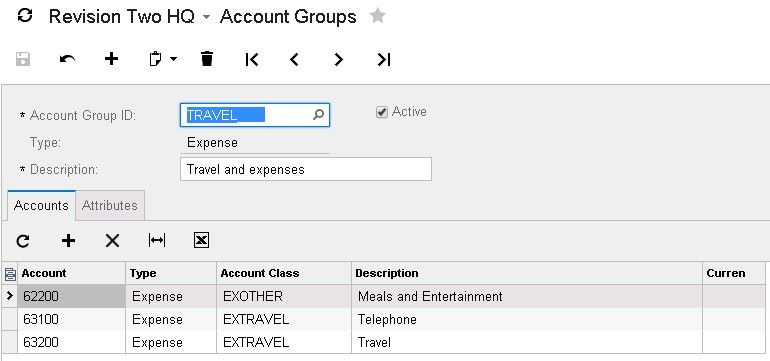
Task: Click the EXOTHER account class cell
Action: click(x=284, y=296)
